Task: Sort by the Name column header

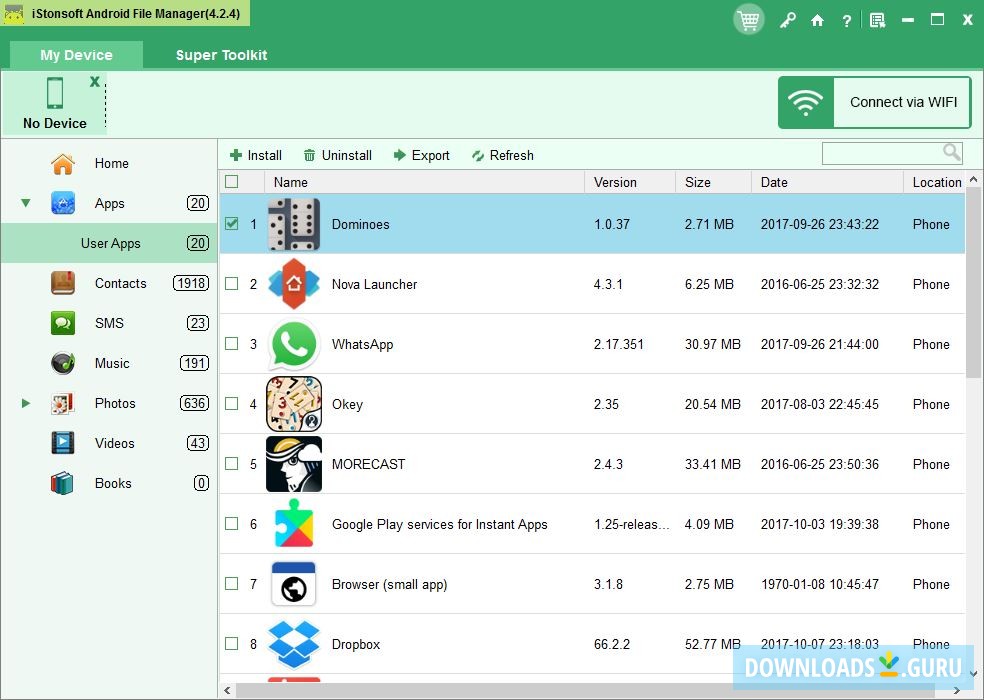Action: tap(424, 182)
